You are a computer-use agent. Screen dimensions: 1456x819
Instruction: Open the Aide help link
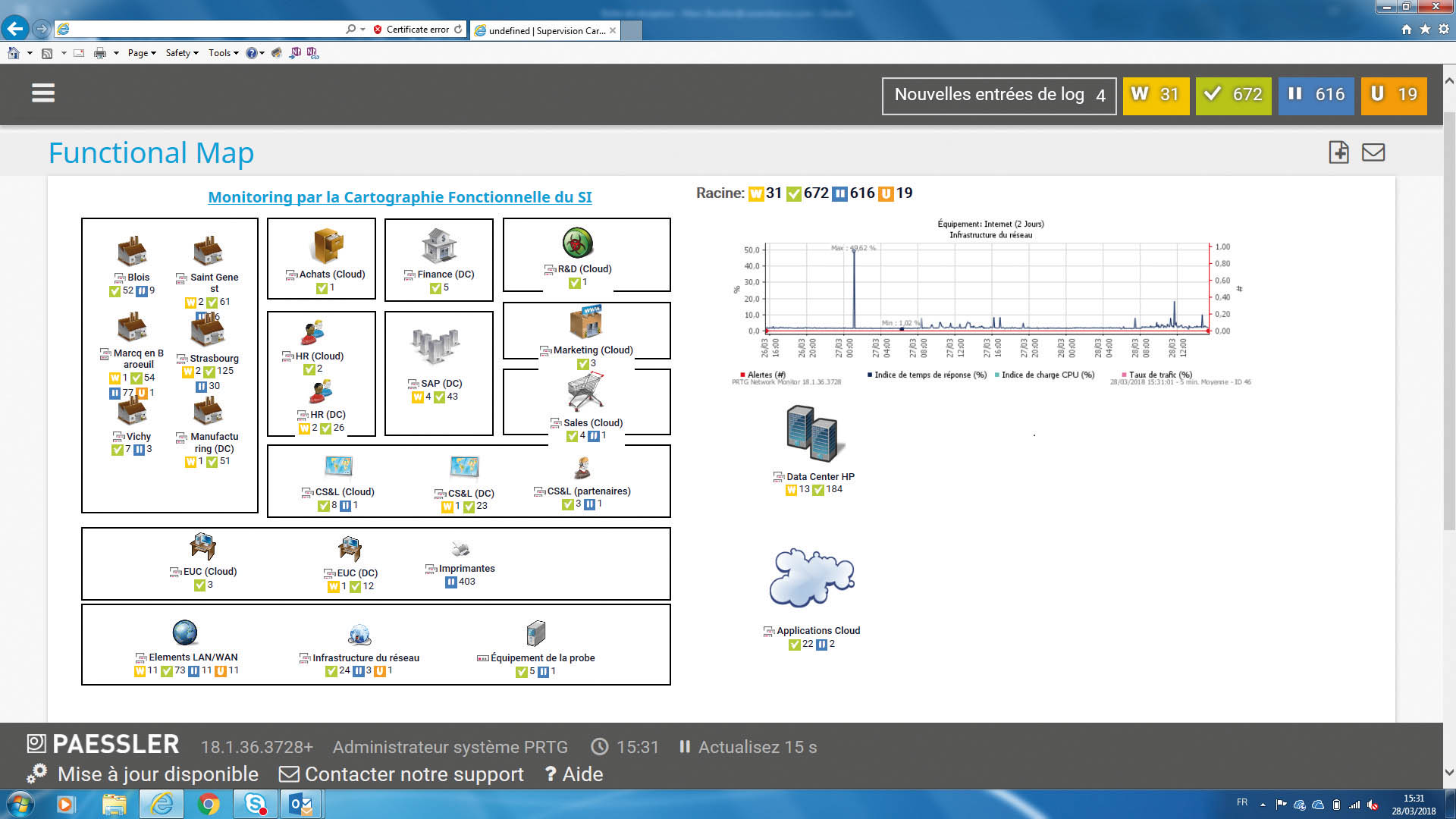(574, 774)
